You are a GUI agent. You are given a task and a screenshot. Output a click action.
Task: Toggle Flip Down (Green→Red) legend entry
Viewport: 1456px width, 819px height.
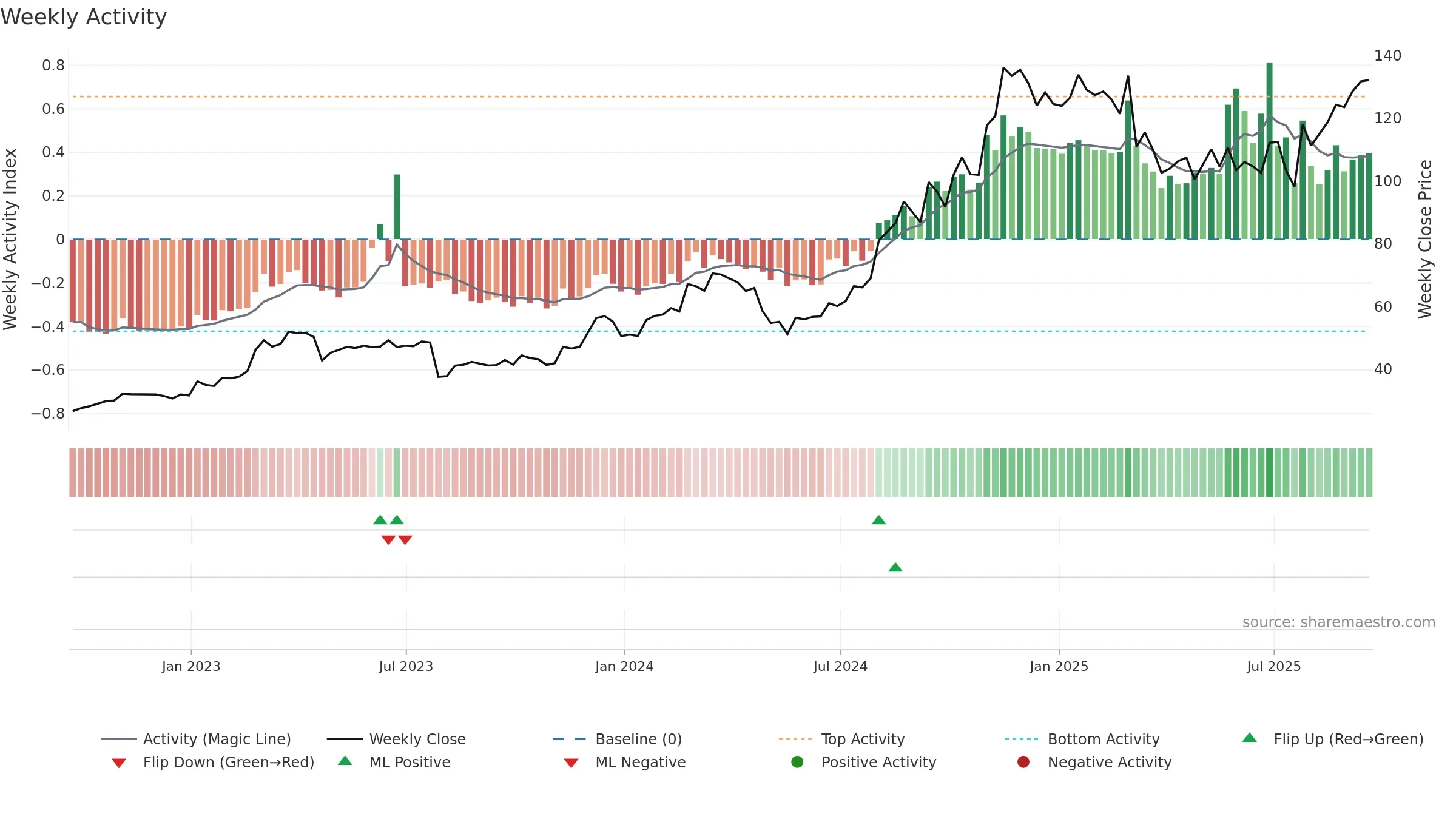tap(212, 762)
